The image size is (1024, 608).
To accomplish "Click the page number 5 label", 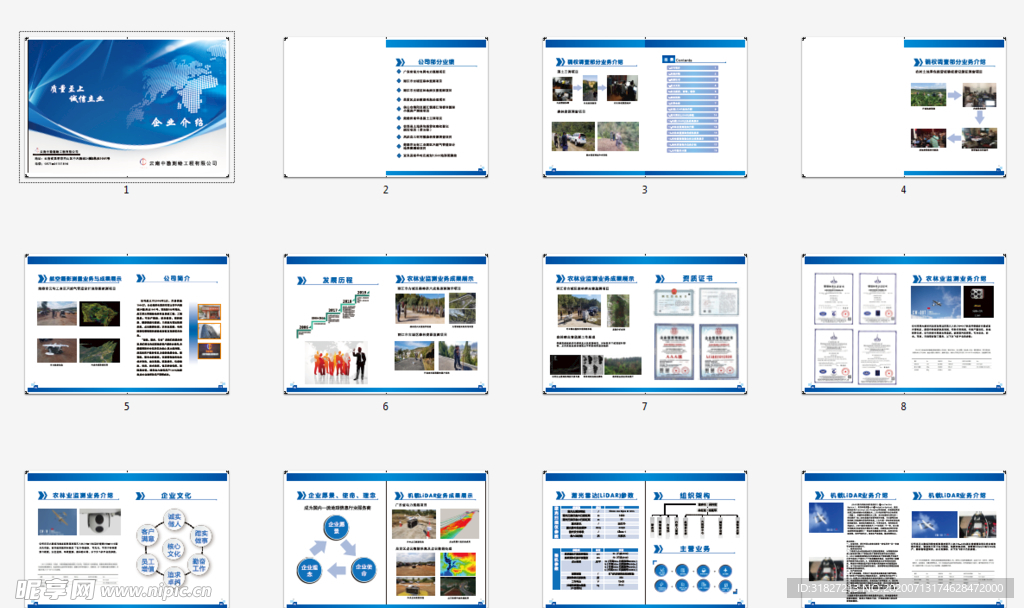I will (x=127, y=407).
